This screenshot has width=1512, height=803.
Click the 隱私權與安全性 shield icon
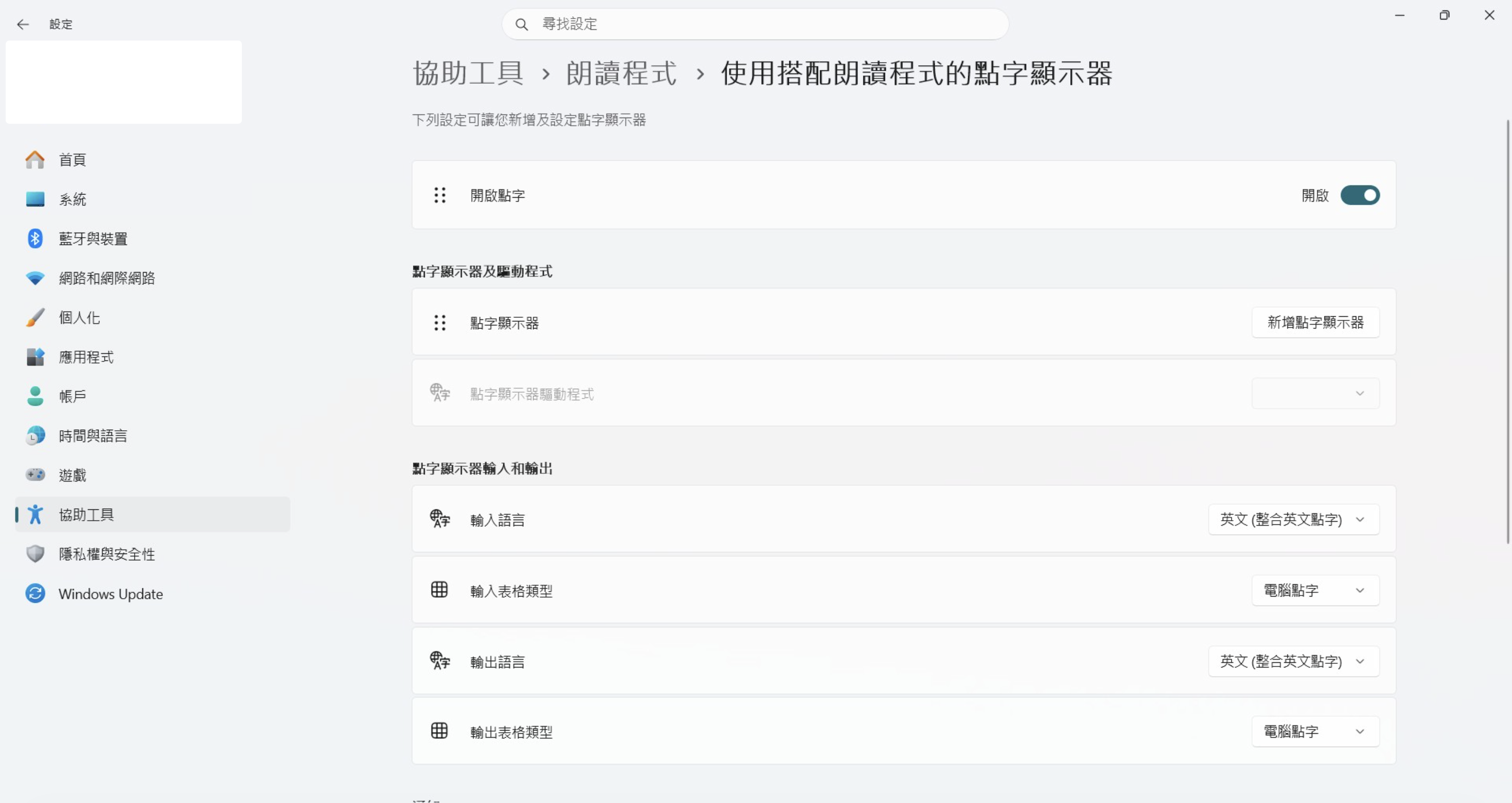tap(35, 553)
